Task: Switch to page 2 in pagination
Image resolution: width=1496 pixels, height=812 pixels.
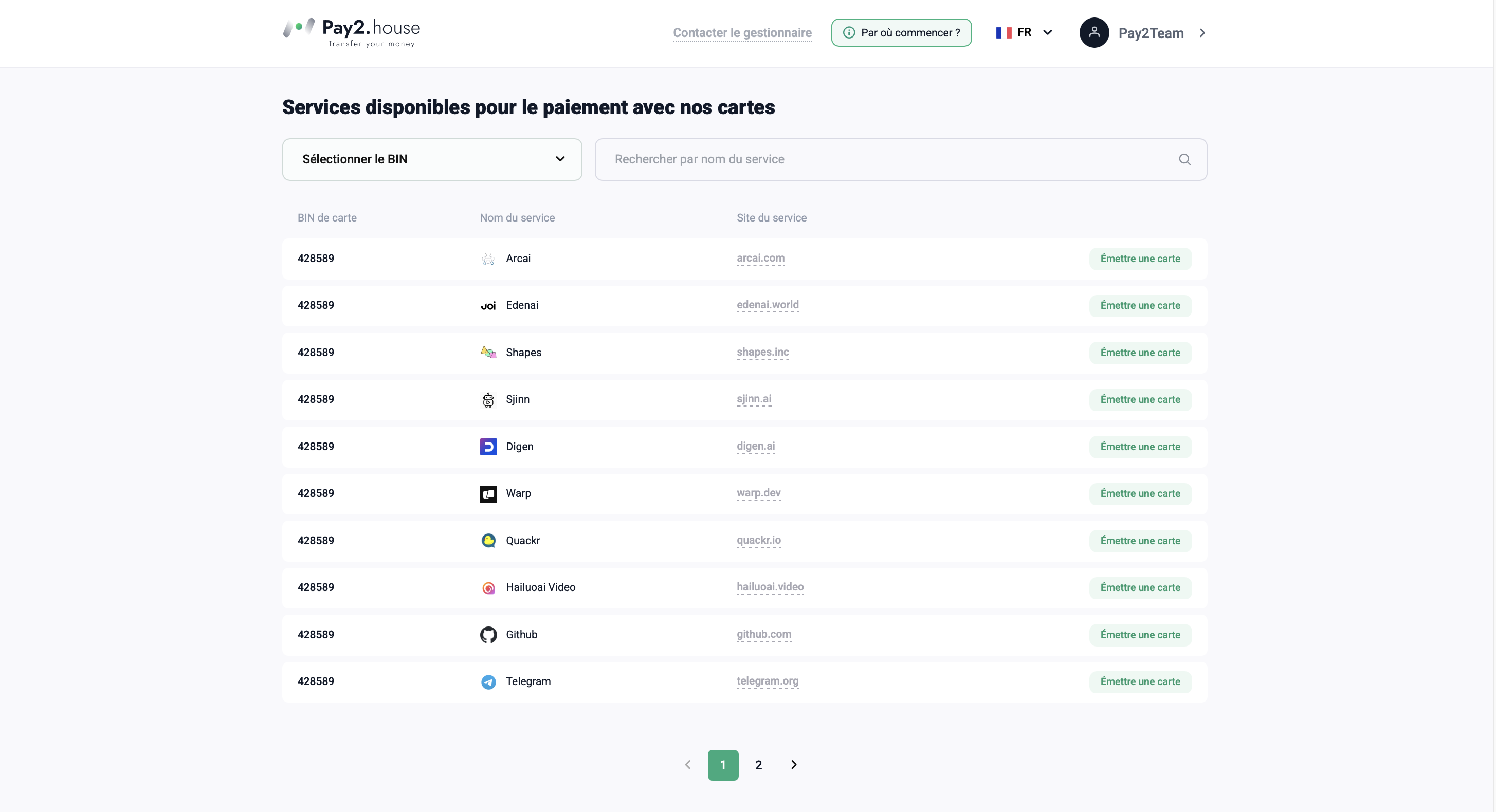Action: 758,765
